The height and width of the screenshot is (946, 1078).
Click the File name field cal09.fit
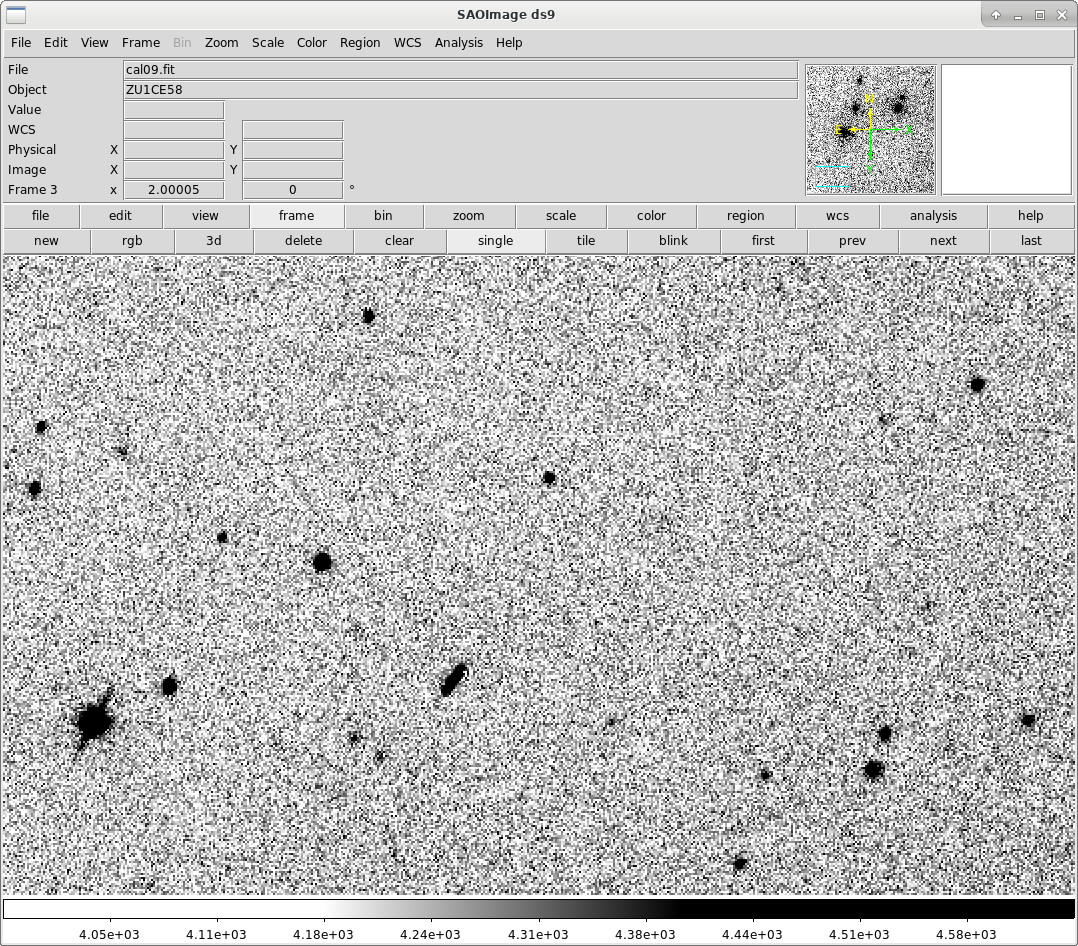(460, 70)
